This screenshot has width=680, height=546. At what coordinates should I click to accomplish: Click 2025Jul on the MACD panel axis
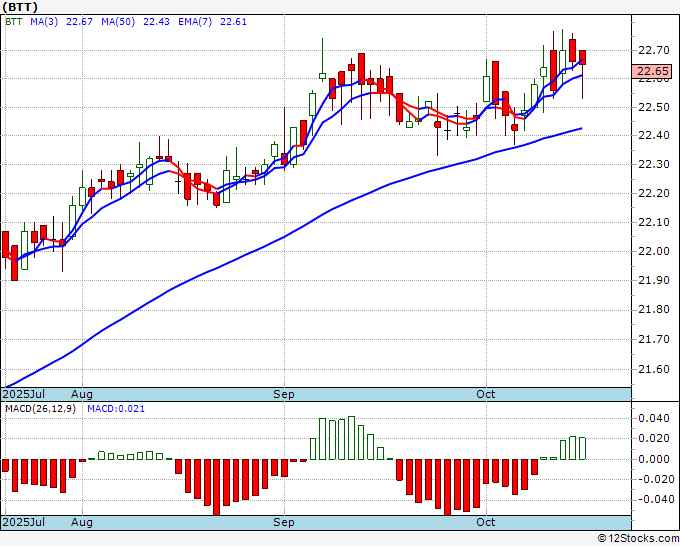tap(24, 522)
